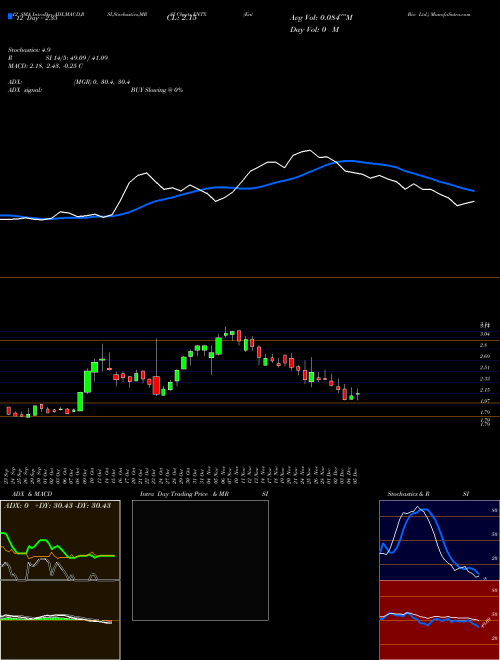500x660 pixels.
Task: Click the 1.97 price axis label
Action: 484,401
